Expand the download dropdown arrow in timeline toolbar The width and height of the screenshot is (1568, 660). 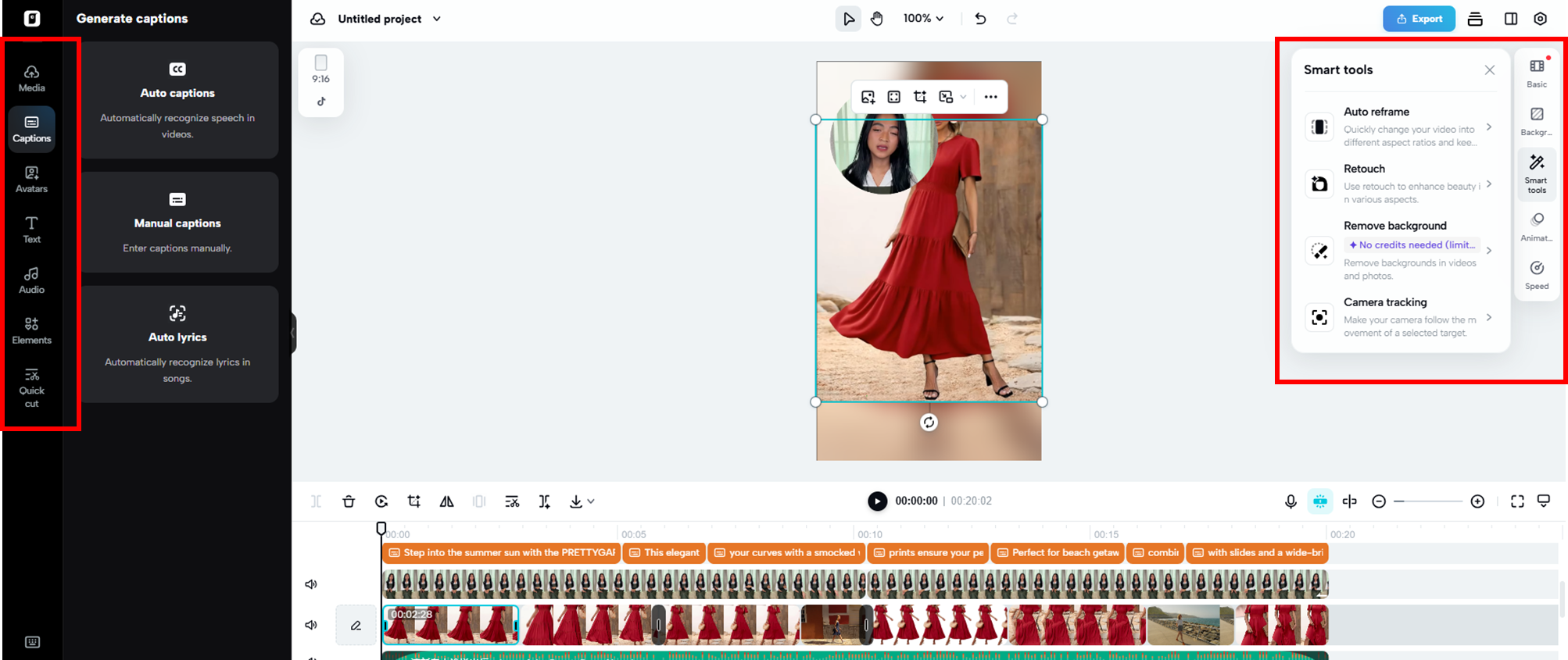591,501
